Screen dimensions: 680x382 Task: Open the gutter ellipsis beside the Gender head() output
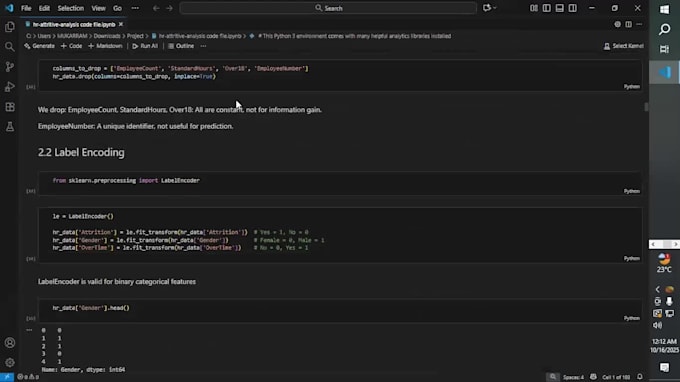coord(29,330)
